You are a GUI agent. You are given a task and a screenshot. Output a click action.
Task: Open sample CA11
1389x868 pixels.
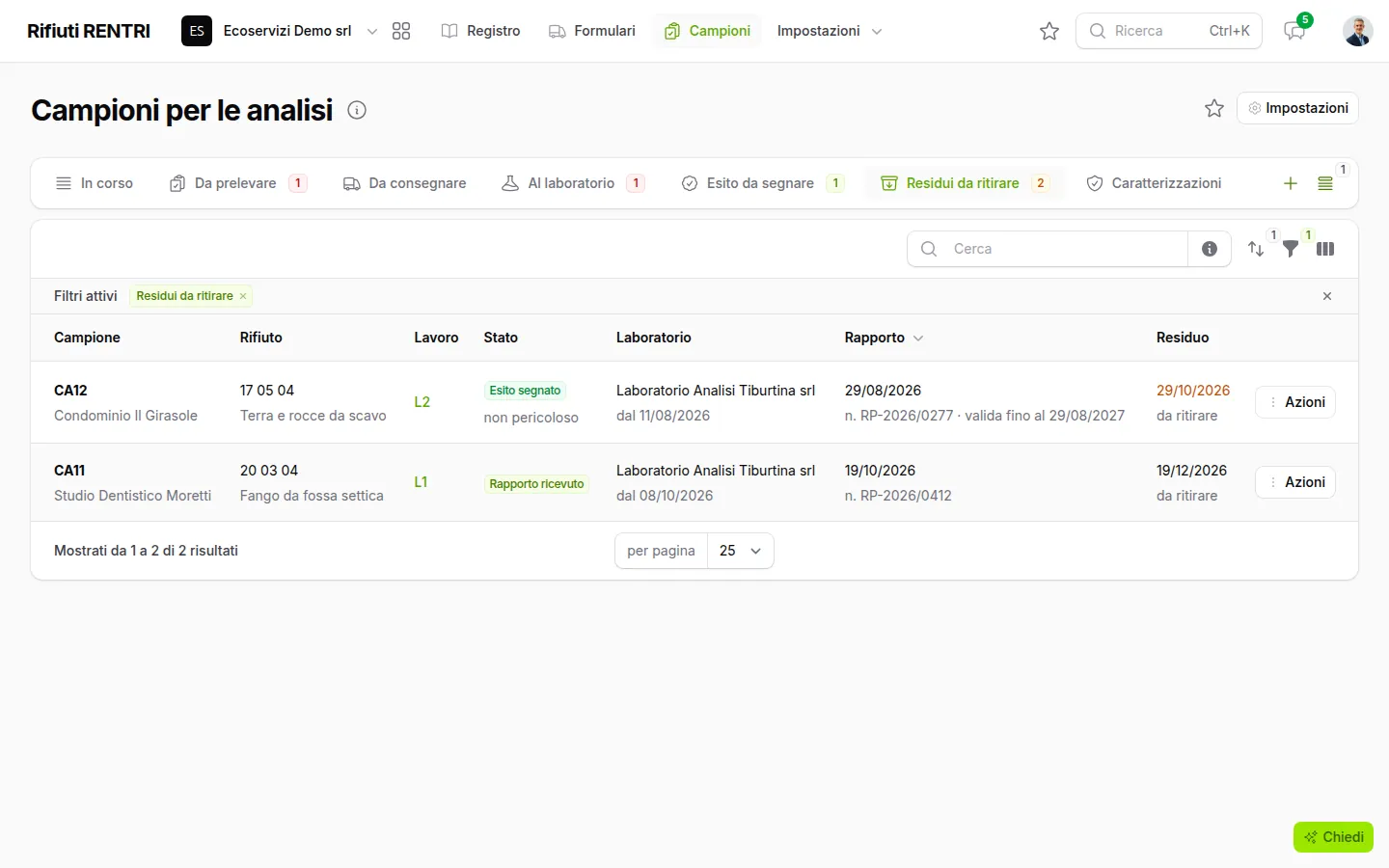(x=69, y=471)
